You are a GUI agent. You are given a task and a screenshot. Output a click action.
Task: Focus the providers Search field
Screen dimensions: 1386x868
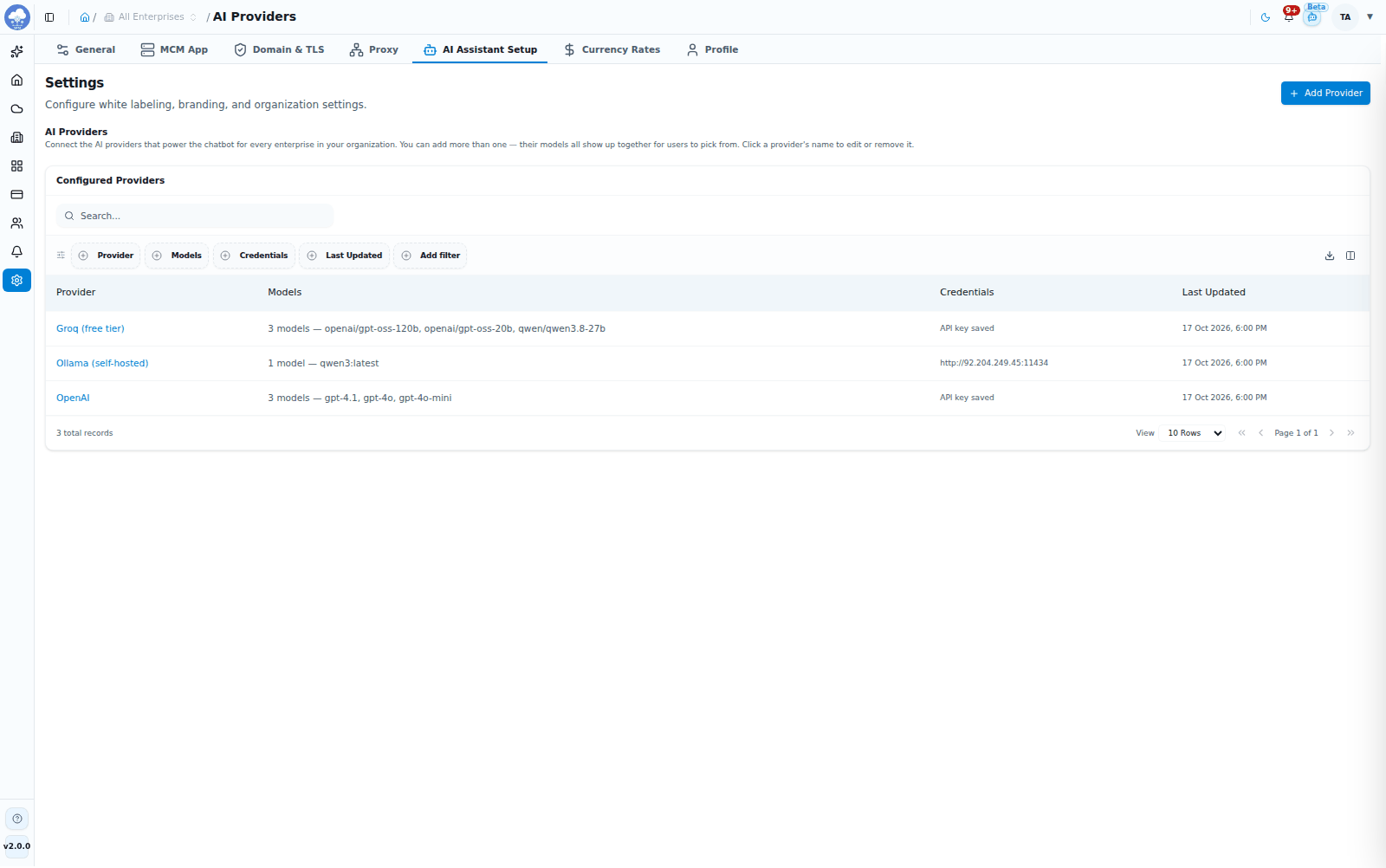point(195,217)
